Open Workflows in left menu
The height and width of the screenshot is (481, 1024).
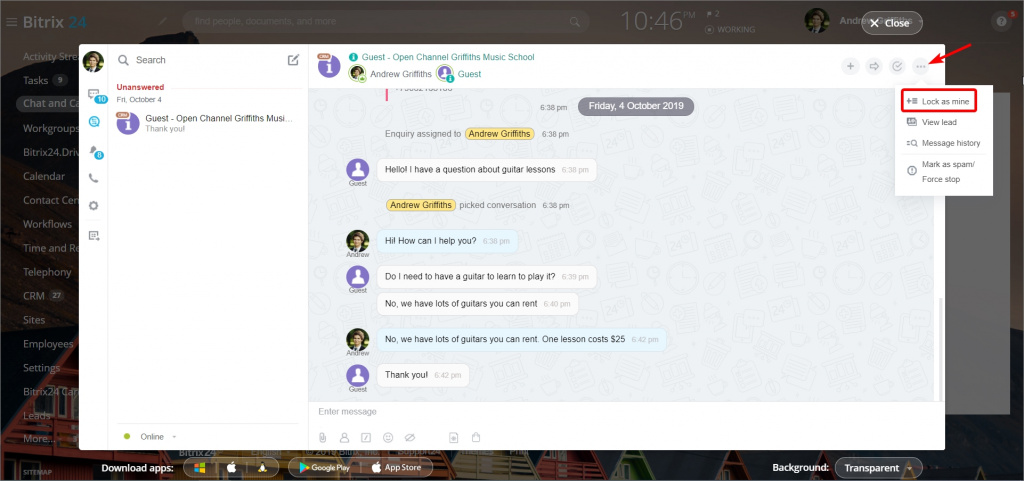point(47,224)
